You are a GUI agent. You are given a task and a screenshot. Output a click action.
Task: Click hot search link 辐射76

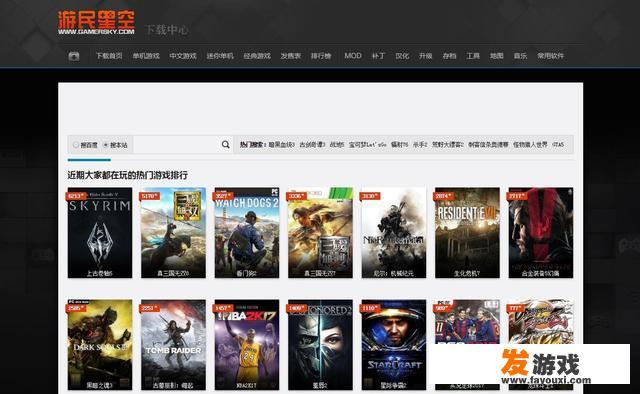tap(400, 145)
